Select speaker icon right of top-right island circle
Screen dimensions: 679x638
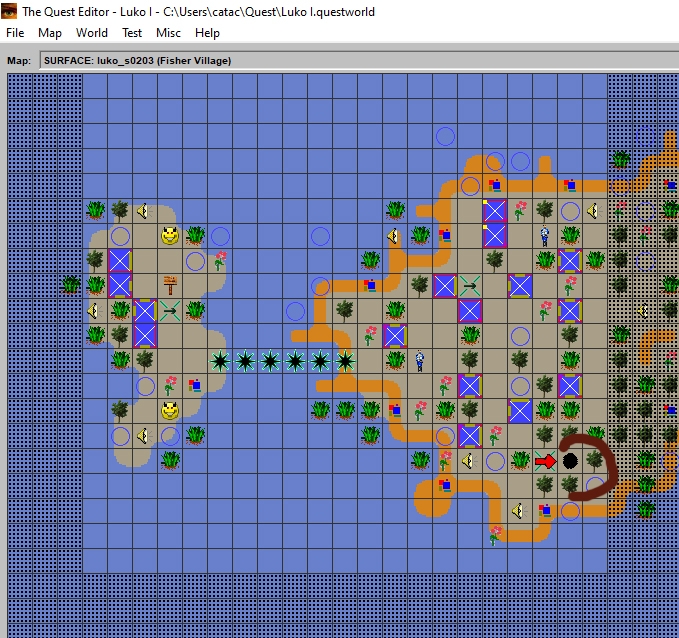[x=594, y=211]
